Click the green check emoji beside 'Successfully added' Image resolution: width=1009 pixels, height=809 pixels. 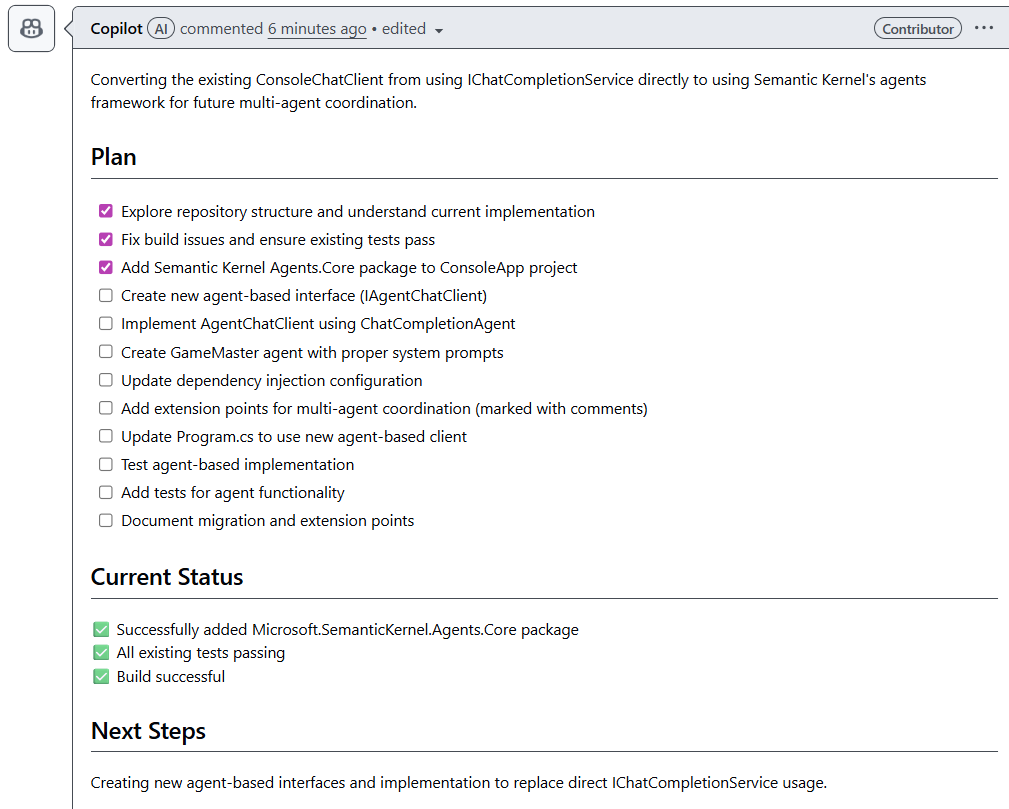(101, 629)
